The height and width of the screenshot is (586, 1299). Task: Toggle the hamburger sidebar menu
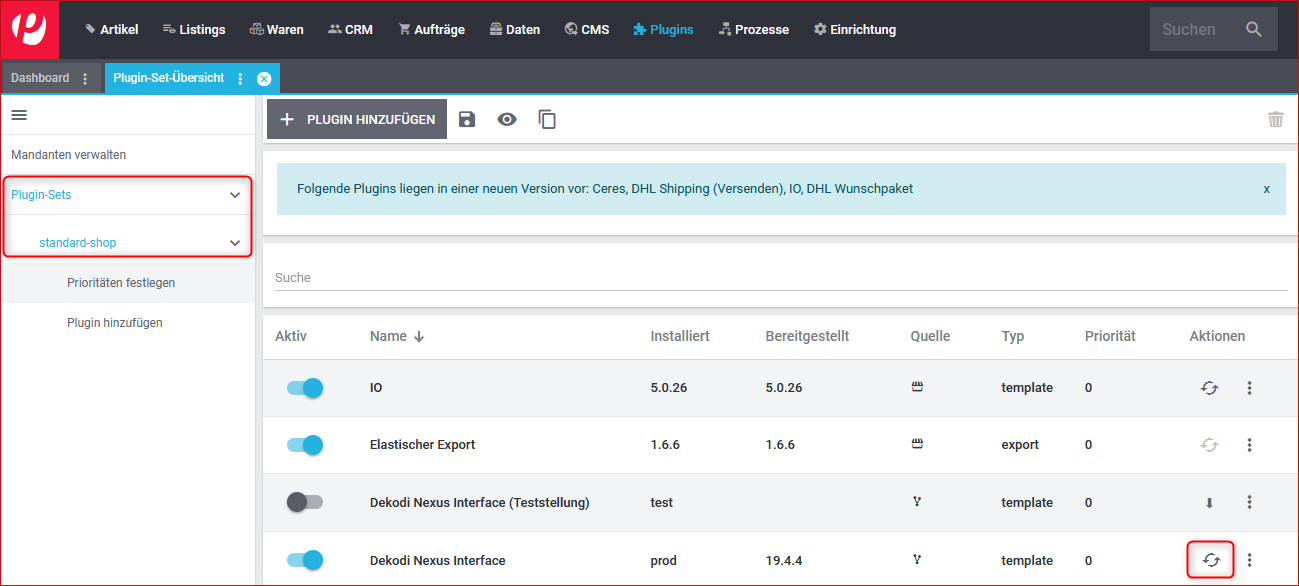click(x=19, y=115)
